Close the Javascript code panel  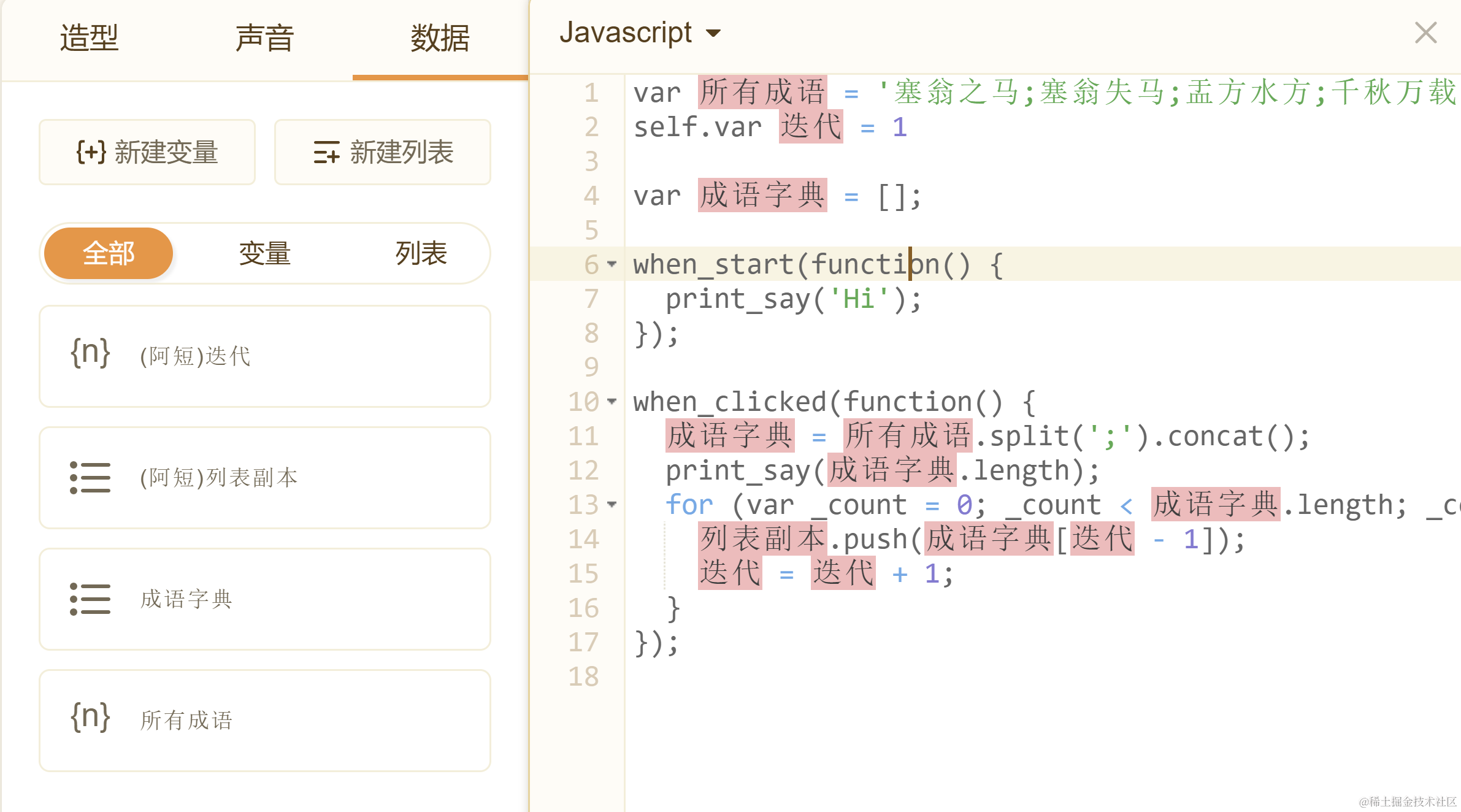1425,33
